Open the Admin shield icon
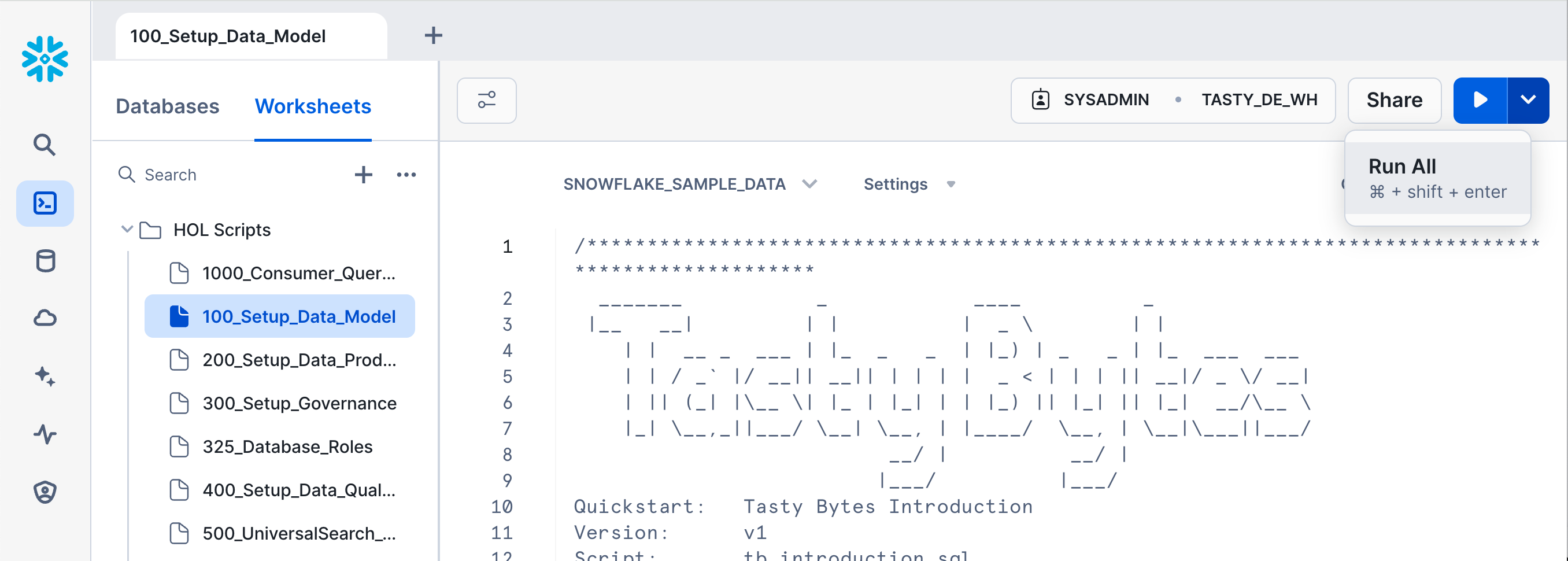The height and width of the screenshot is (561, 1568). pyautogui.click(x=45, y=492)
